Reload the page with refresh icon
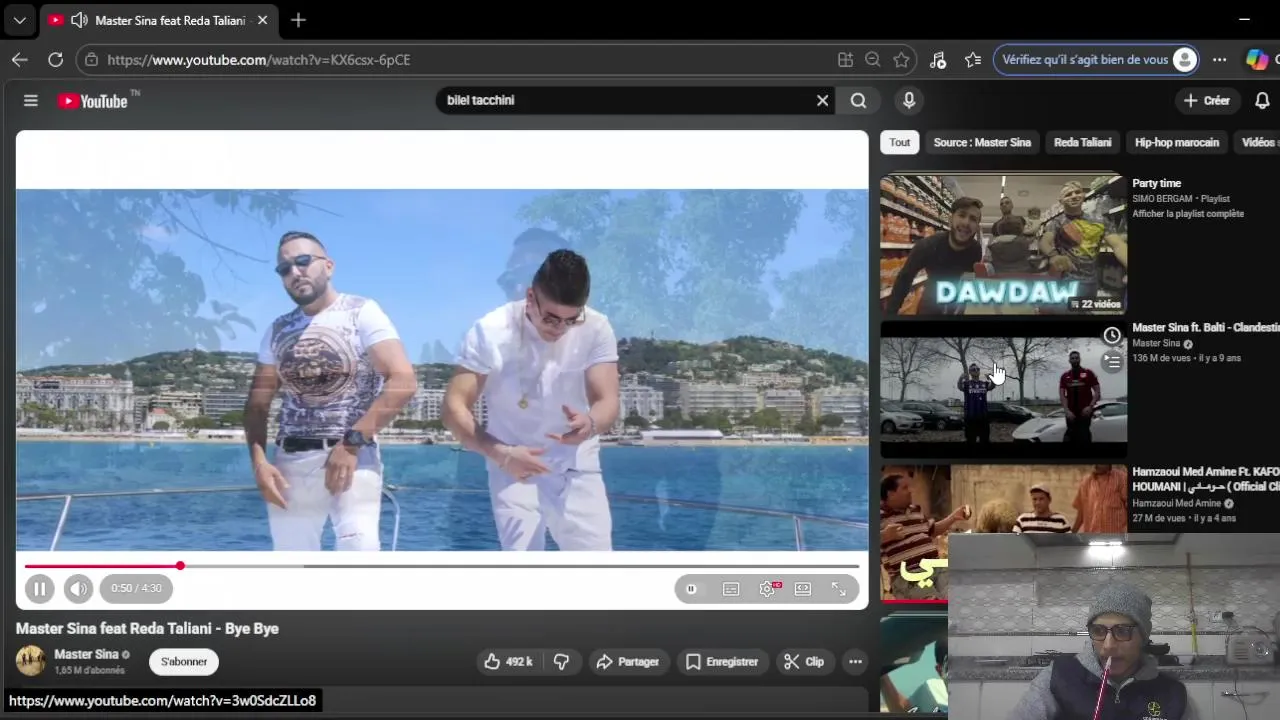Screen dimensions: 1280x720 pos(56,60)
